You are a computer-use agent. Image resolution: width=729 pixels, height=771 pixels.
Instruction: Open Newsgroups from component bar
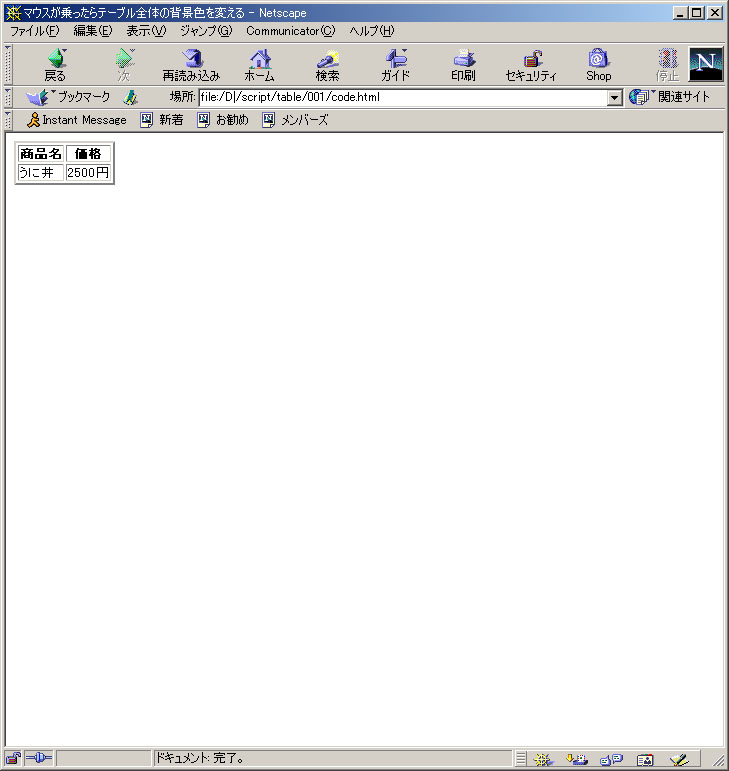click(611, 759)
